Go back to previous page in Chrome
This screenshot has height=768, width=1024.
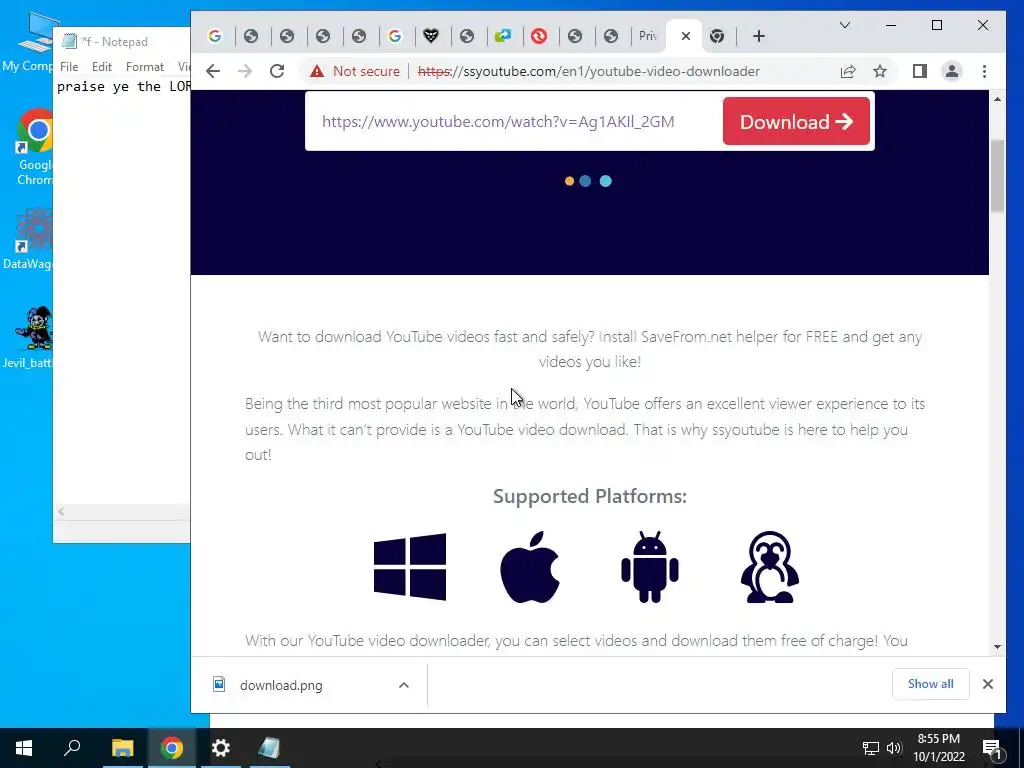(213, 71)
